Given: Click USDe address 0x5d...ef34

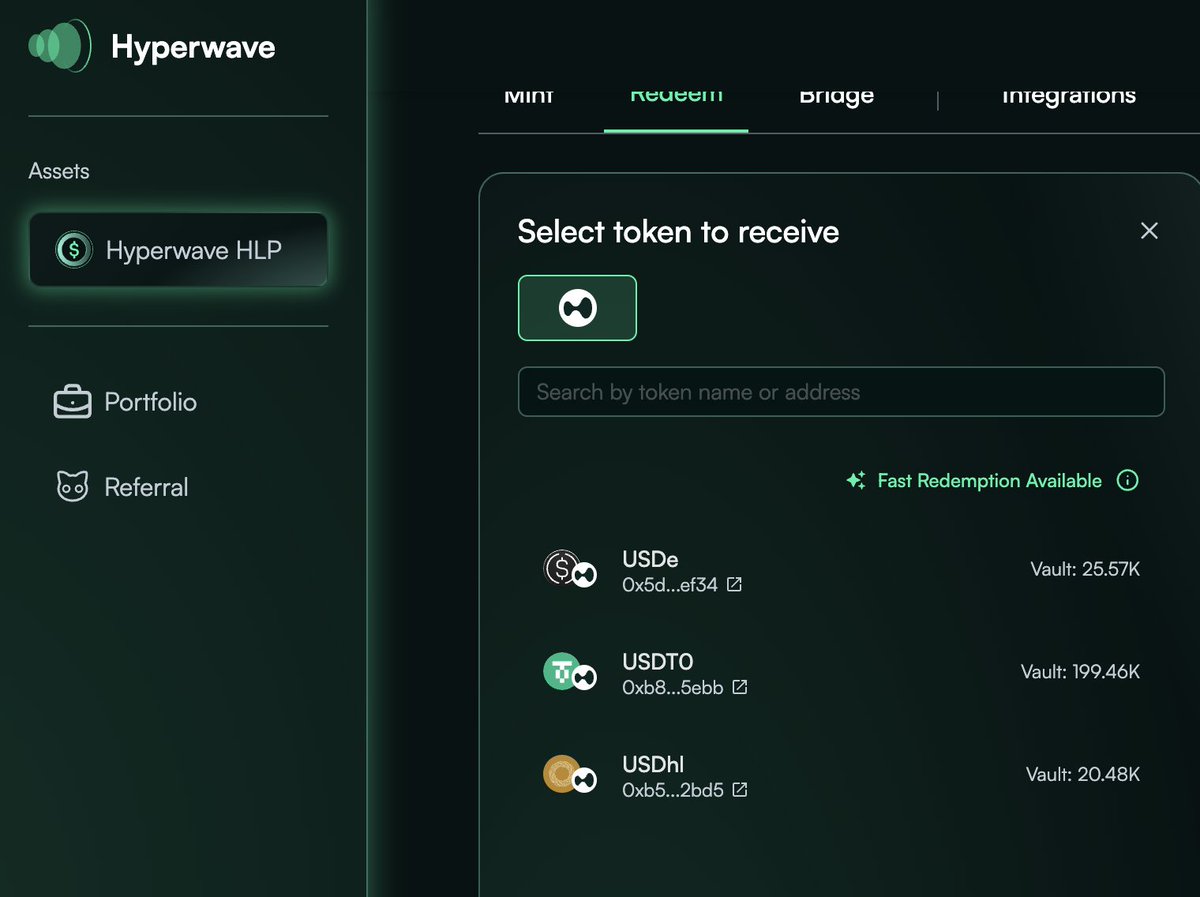Looking at the screenshot, I should point(670,585).
